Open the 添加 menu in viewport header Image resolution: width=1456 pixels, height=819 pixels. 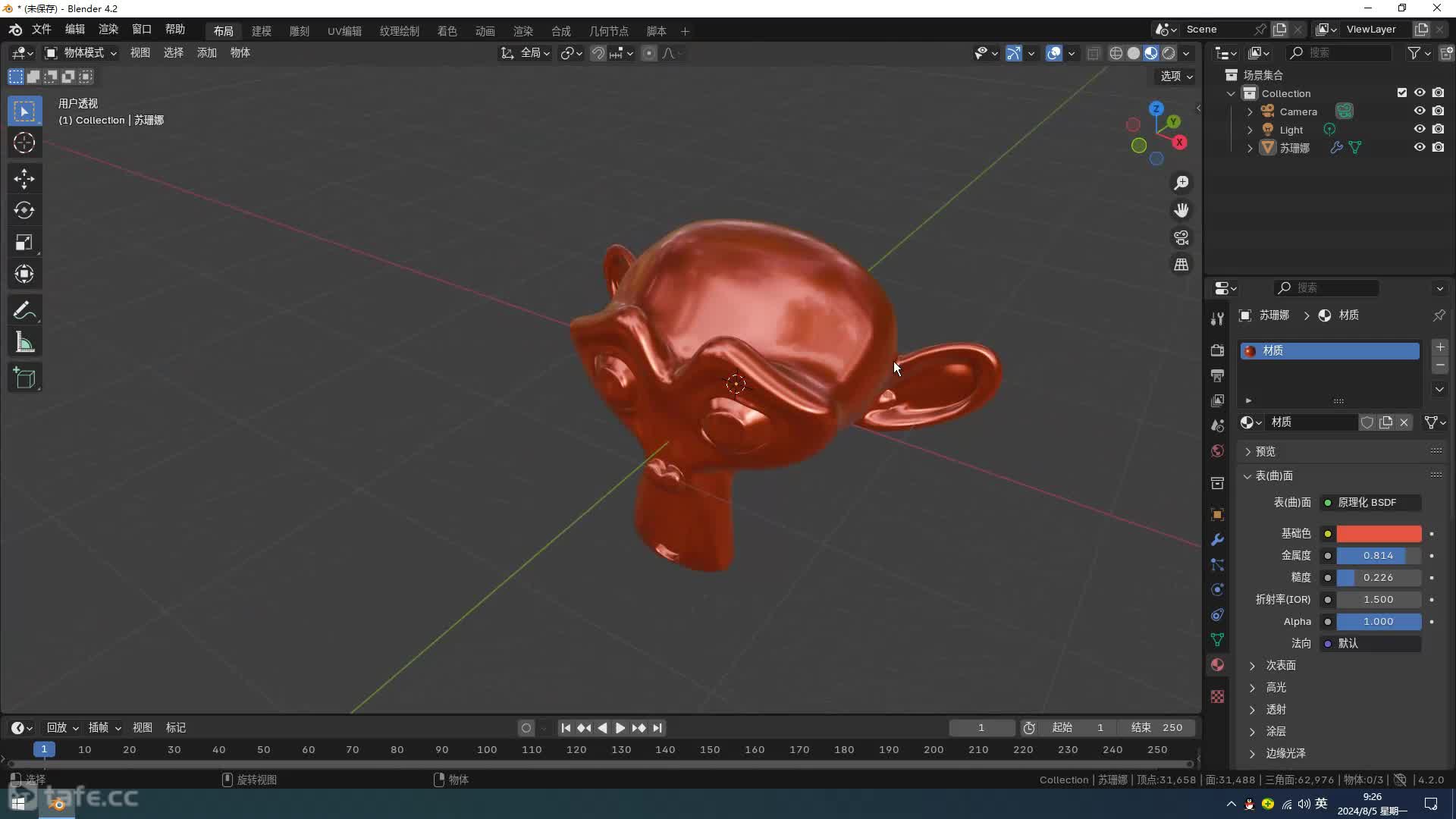207,52
